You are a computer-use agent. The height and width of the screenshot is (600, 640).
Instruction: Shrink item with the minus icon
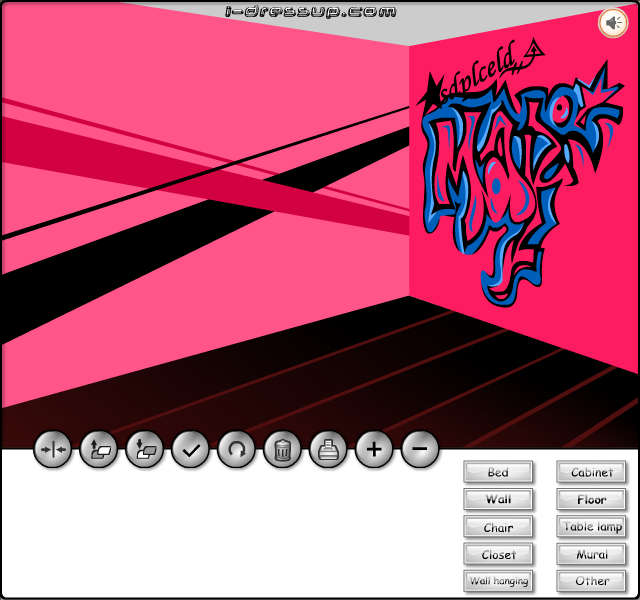[x=420, y=449]
